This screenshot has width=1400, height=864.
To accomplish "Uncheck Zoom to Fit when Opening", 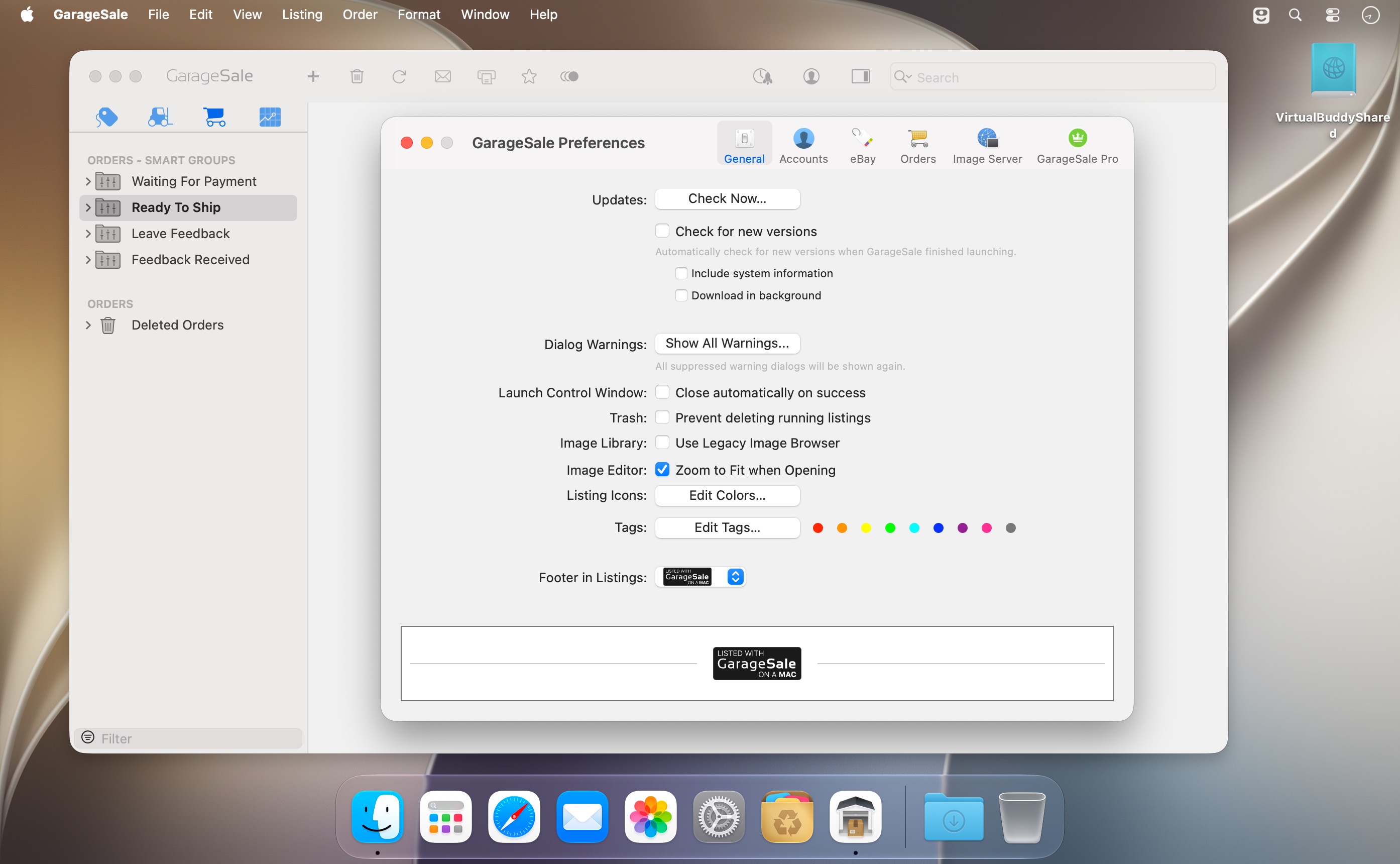I will point(662,469).
